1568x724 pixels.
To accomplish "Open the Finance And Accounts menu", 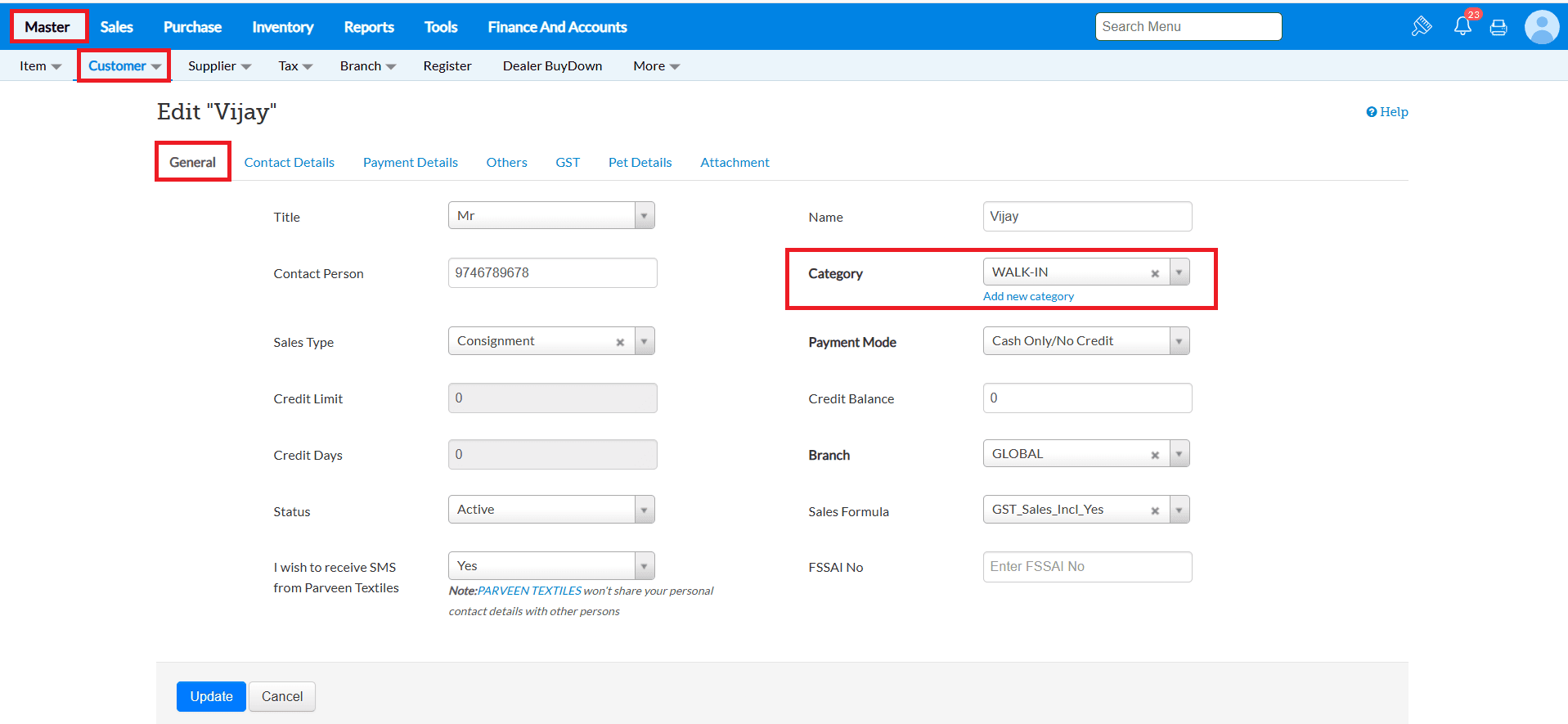I will (x=557, y=27).
